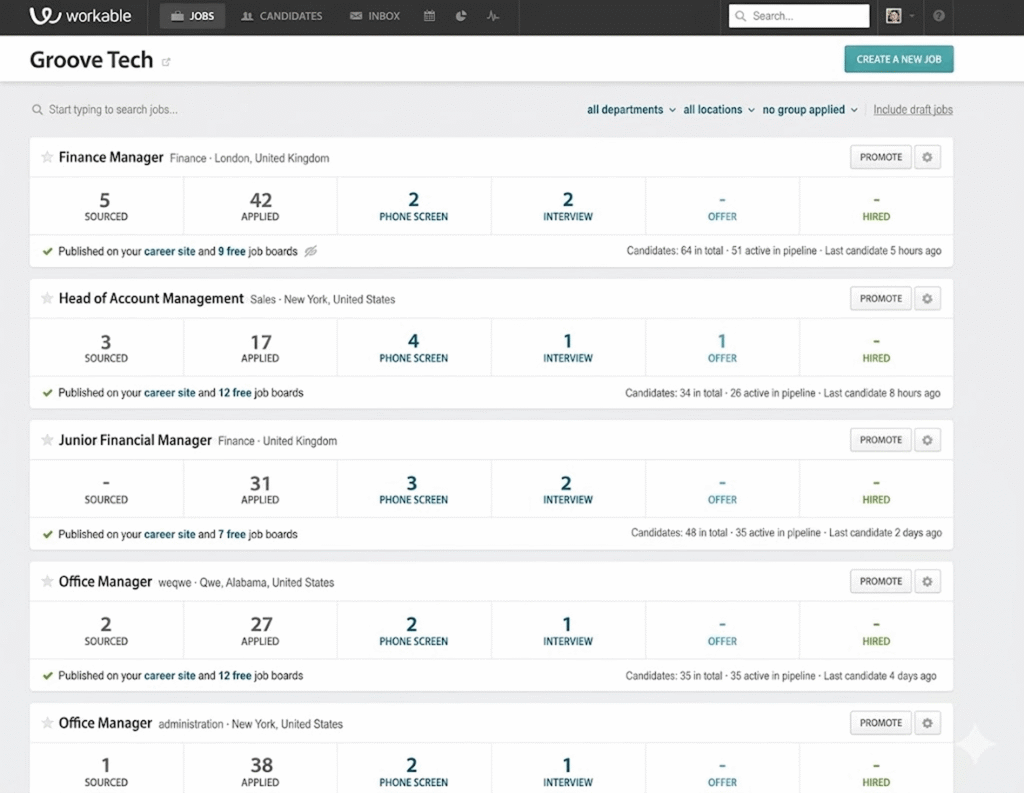Star the Junior Financial Manager job
The width and height of the screenshot is (1024, 793).
pyautogui.click(x=47, y=440)
